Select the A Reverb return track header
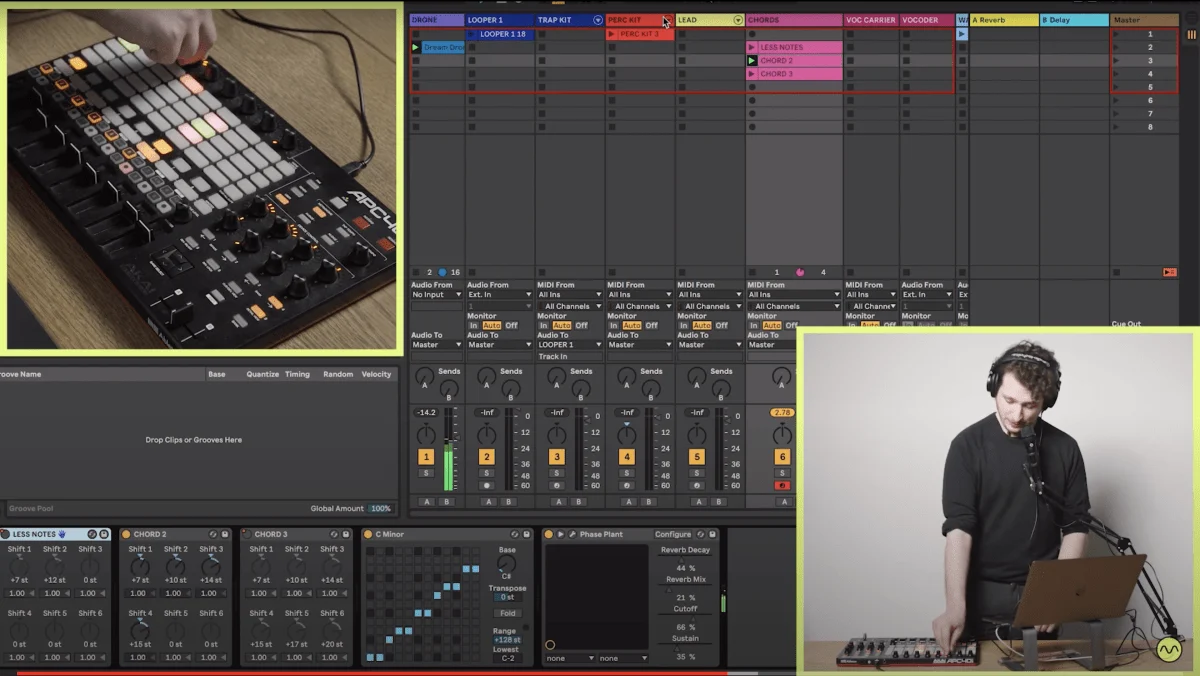This screenshot has width=1200, height=676. click(1004, 20)
